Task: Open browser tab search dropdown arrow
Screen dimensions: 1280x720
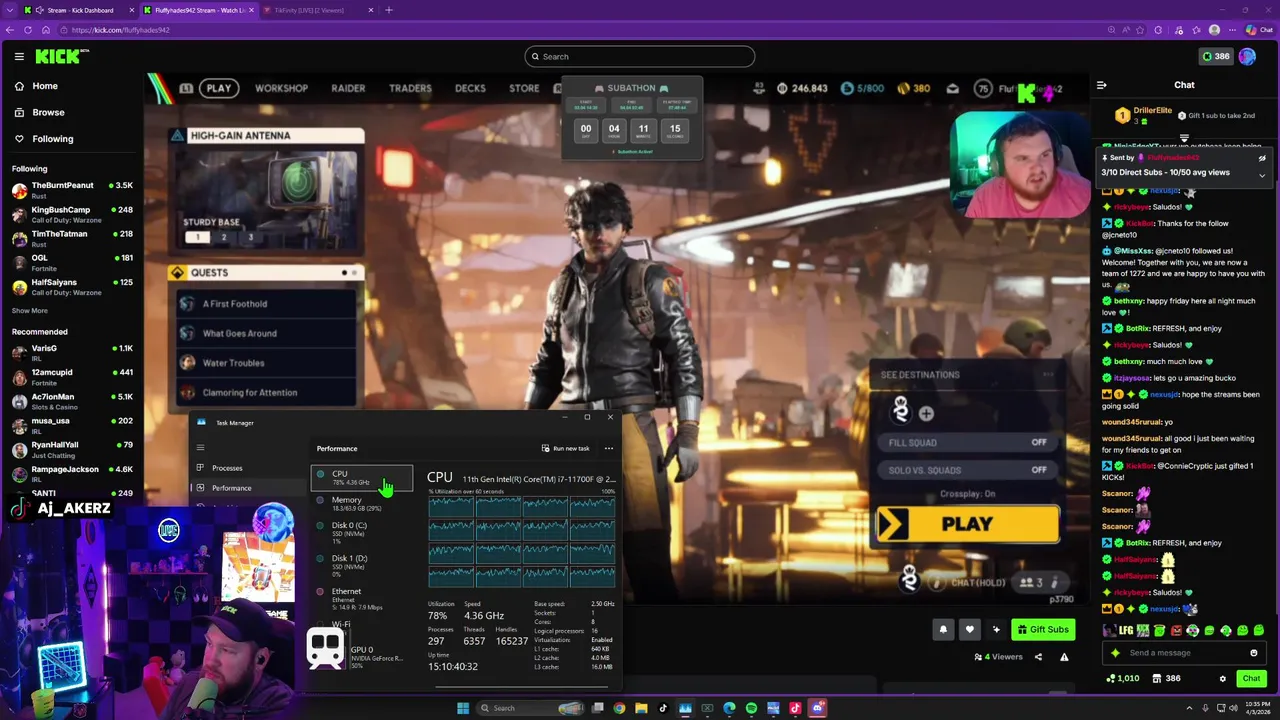Action: pyautogui.click(x=9, y=10)
